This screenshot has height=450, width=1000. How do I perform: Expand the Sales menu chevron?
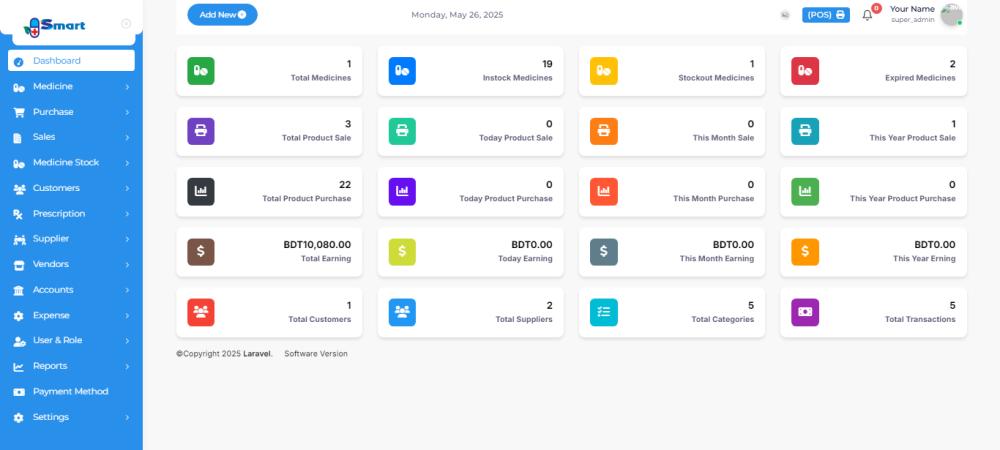pyautogui.click(x=127, y=138)
